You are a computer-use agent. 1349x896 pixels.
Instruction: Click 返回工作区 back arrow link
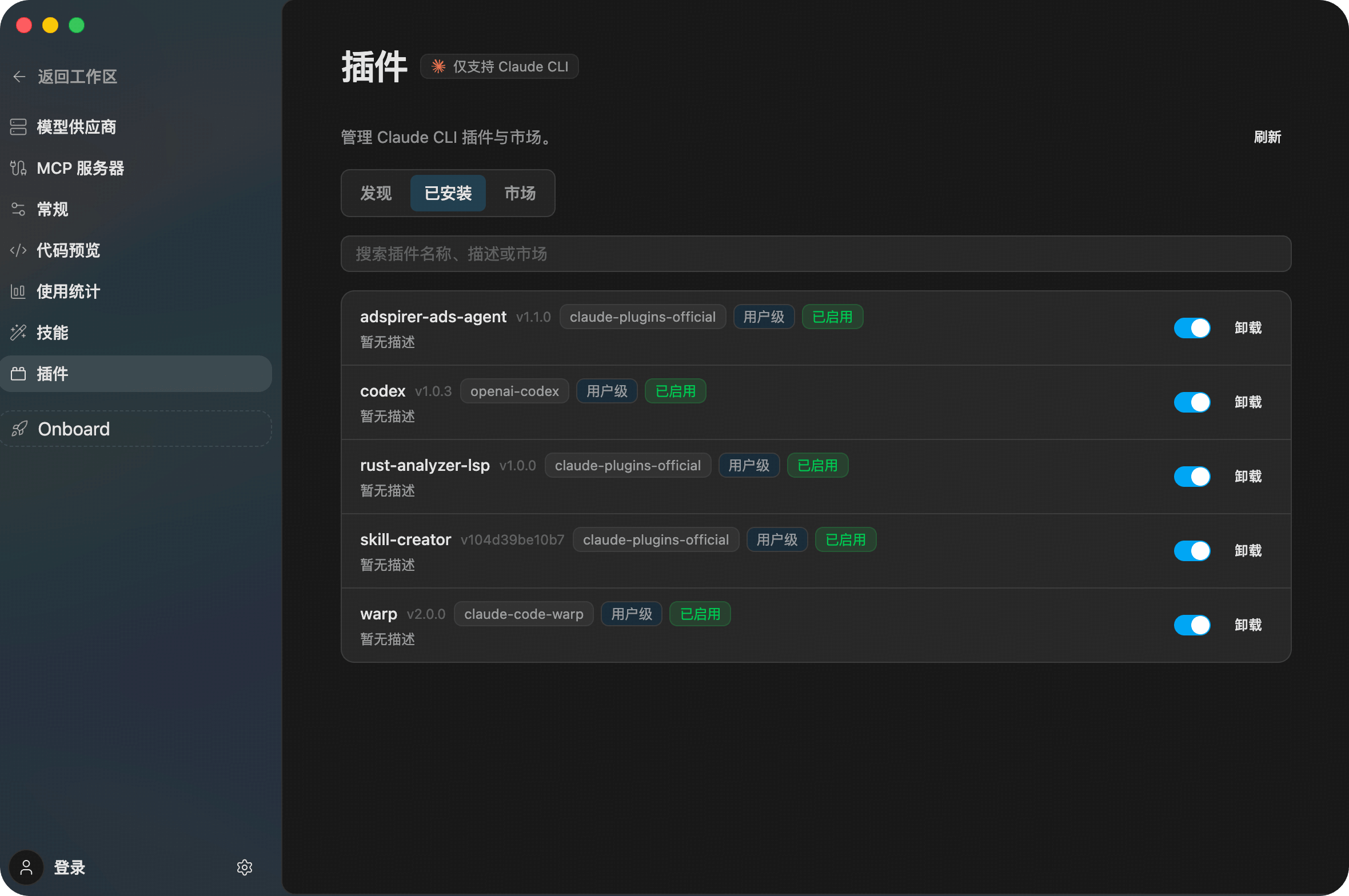pos(65,77)
